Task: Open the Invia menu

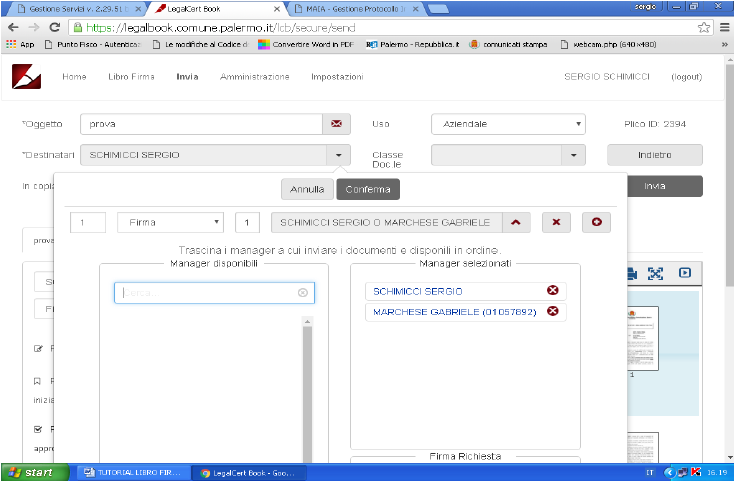Action: (x=187, y=77)
